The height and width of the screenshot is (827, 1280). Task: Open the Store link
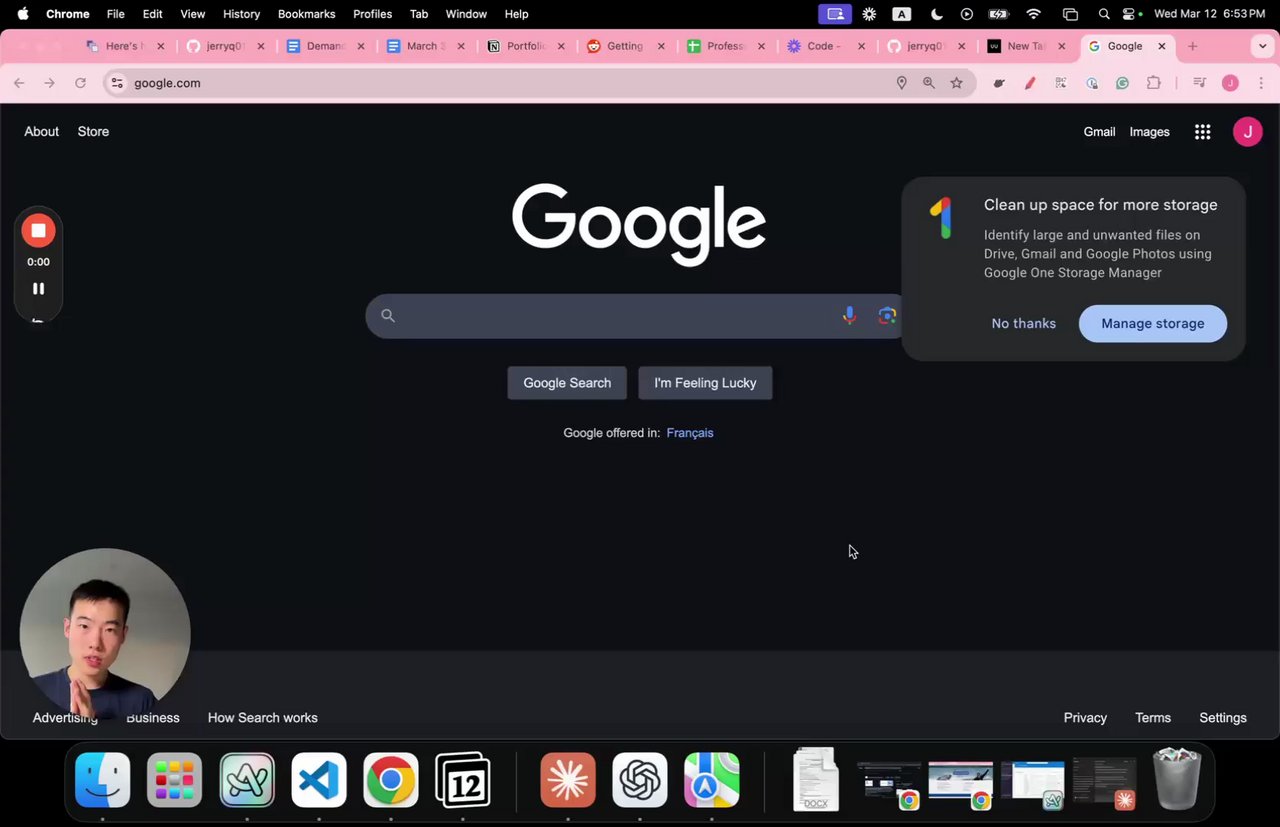pyautogui.click(x=93, y=132)
